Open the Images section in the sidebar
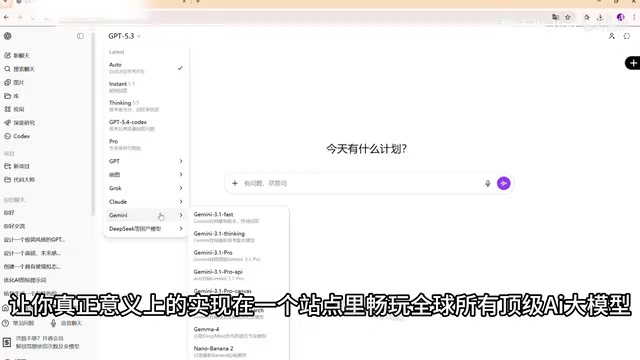 pyautogui.click(x=14, y=82)
